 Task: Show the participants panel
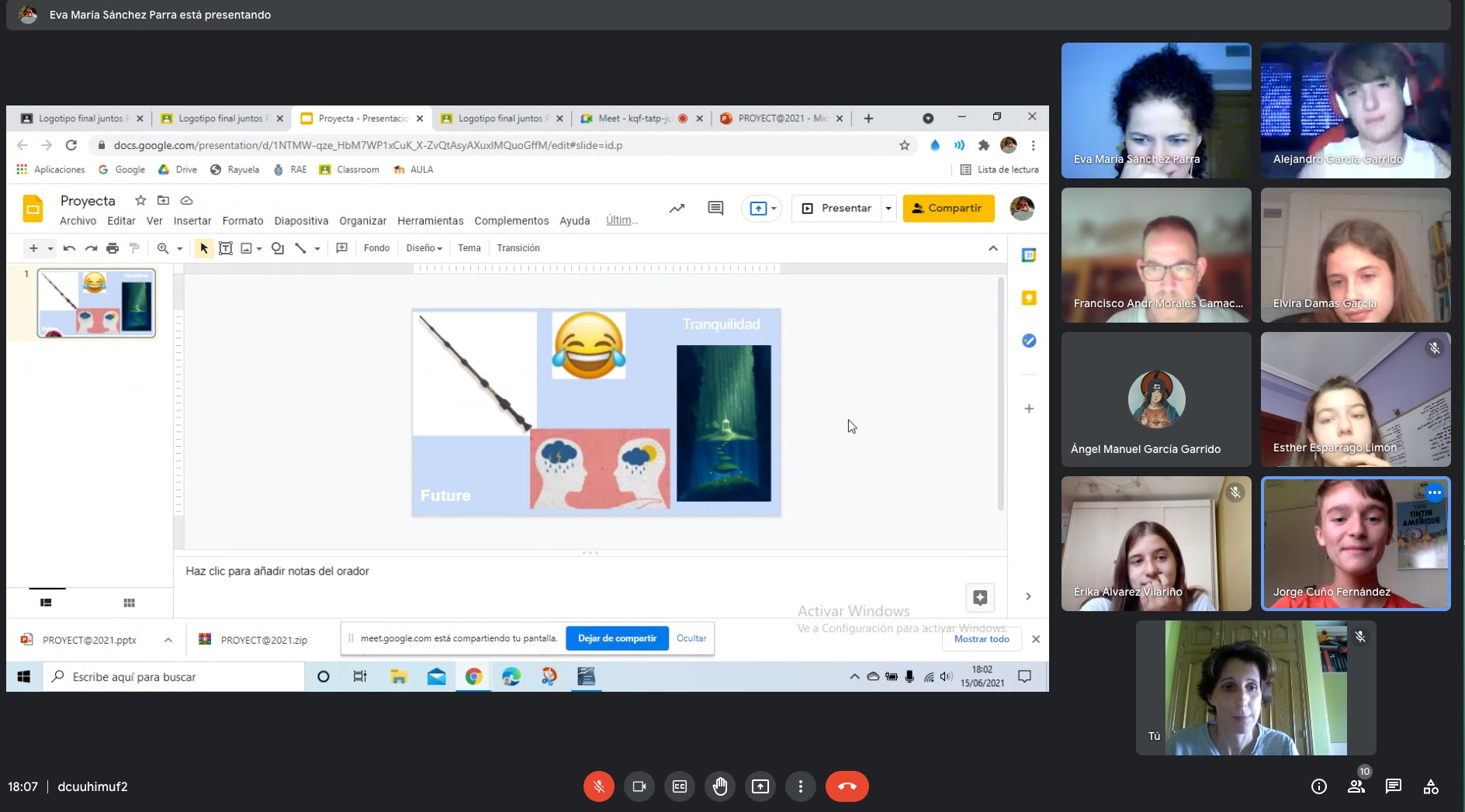1356,786
